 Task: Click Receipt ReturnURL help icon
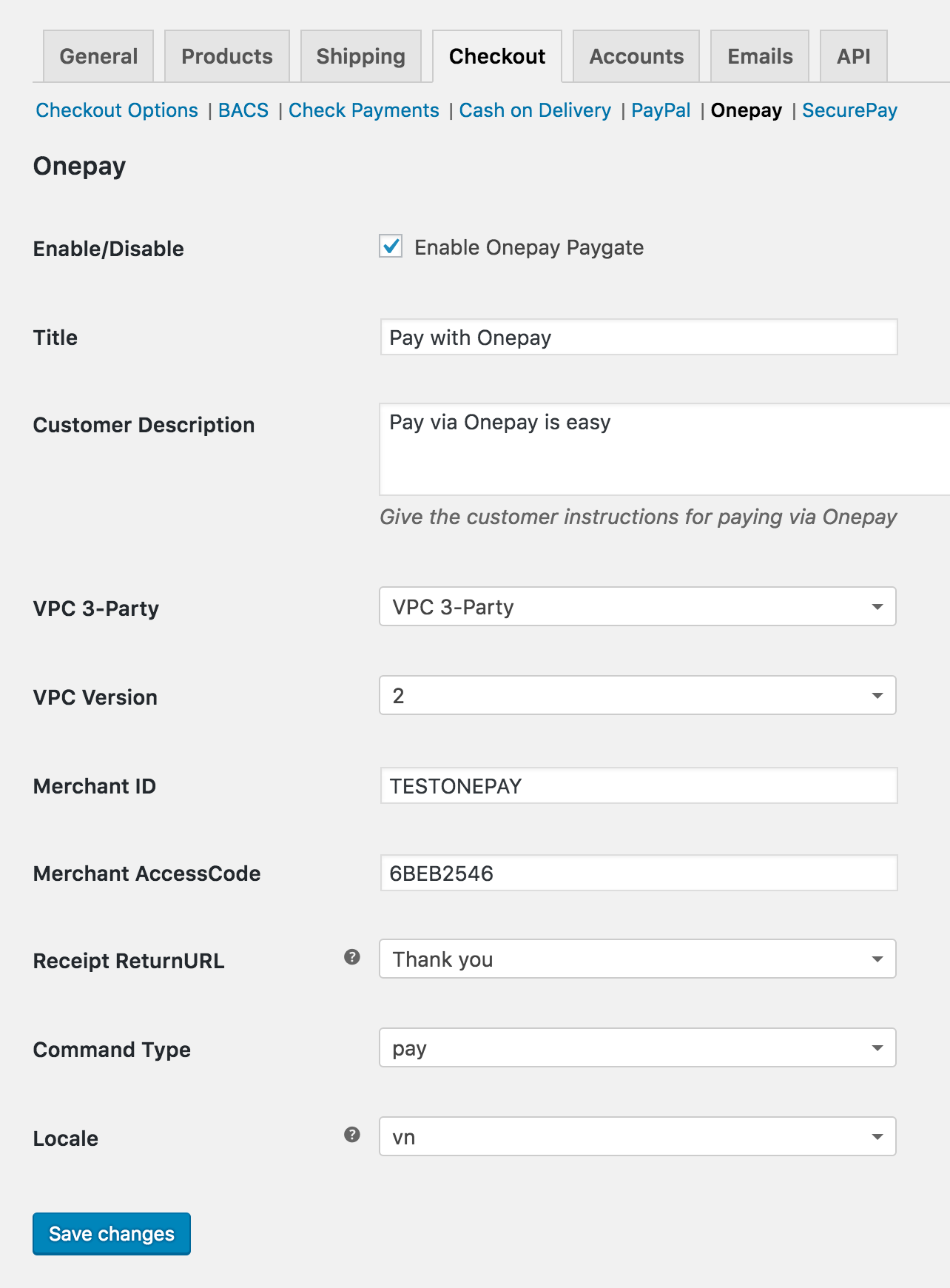352,957
